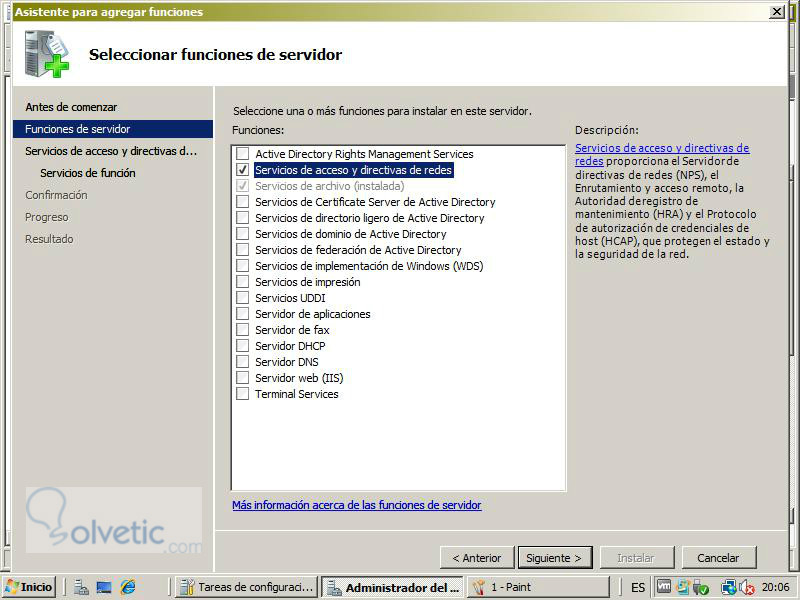Image resolution: width=800 pixels, height=600 pixels.
Task: Check Active Directory Rights Management Services box
Action: pyautogui.click(x=242, y=154)
